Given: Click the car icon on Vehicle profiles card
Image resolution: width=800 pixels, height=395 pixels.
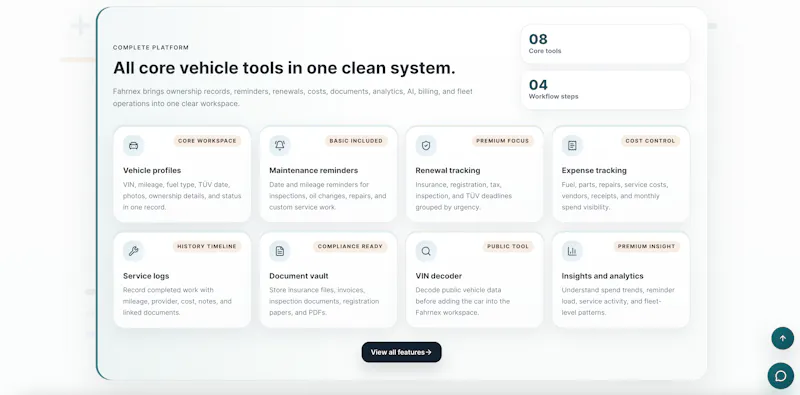Looking at the screenshot, I should [133, 145].
